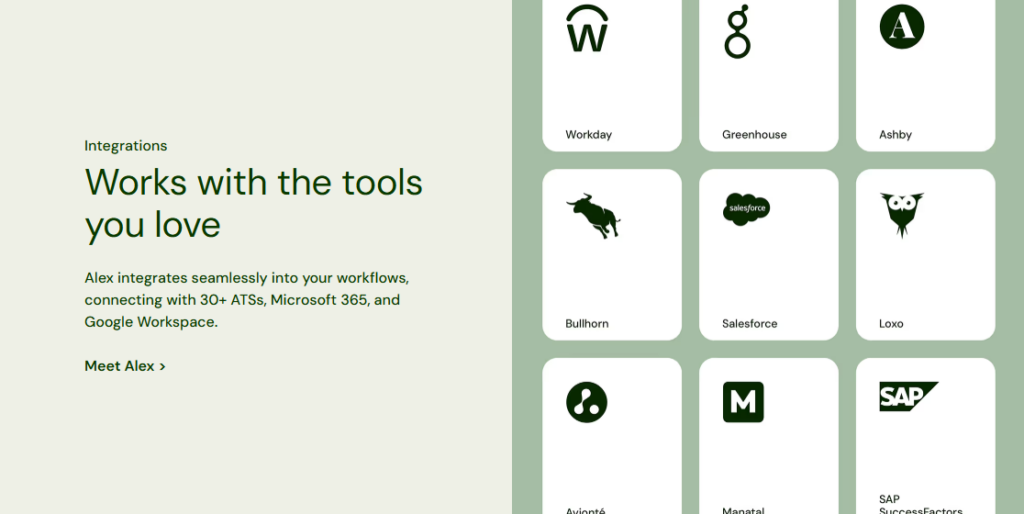Select the Salesforce card label
The image size is (1024, 514).
750,323
